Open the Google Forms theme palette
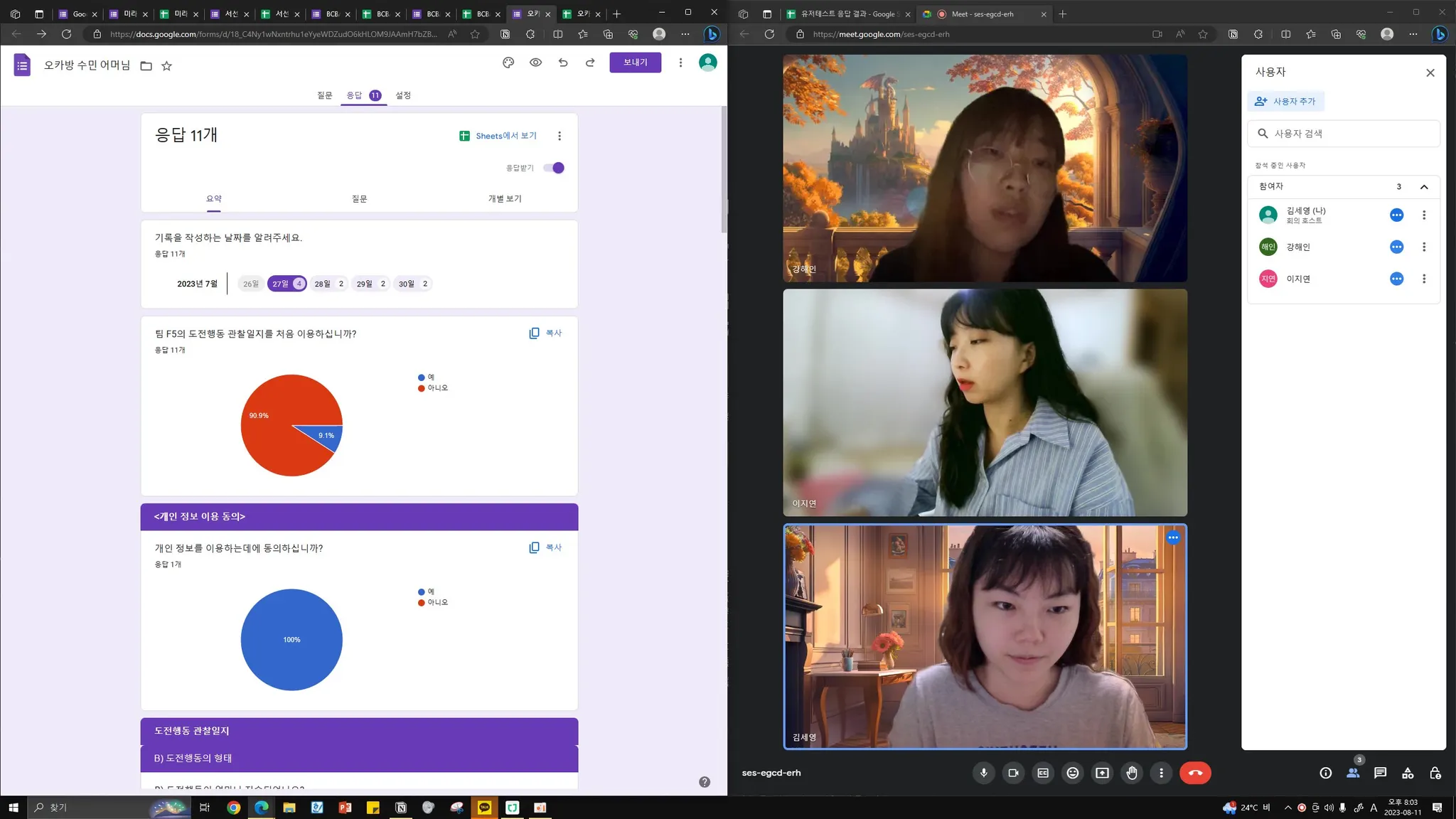 click(x=508, y=63)
